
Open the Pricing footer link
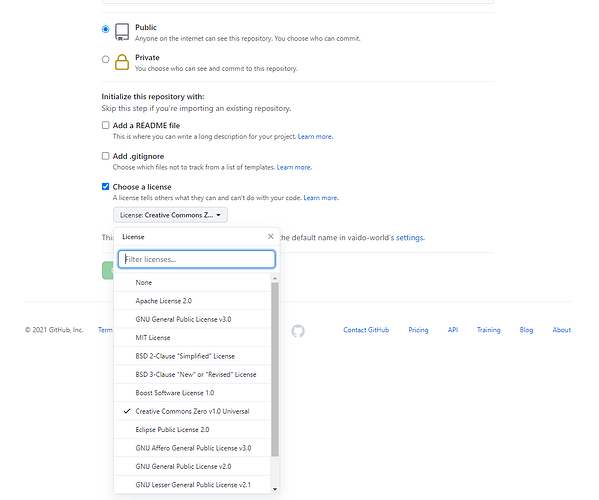coord(418,330)
